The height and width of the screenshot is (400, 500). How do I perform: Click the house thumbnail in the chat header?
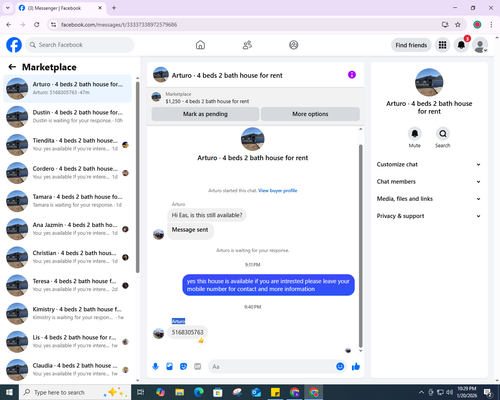[x=161, y=75]
